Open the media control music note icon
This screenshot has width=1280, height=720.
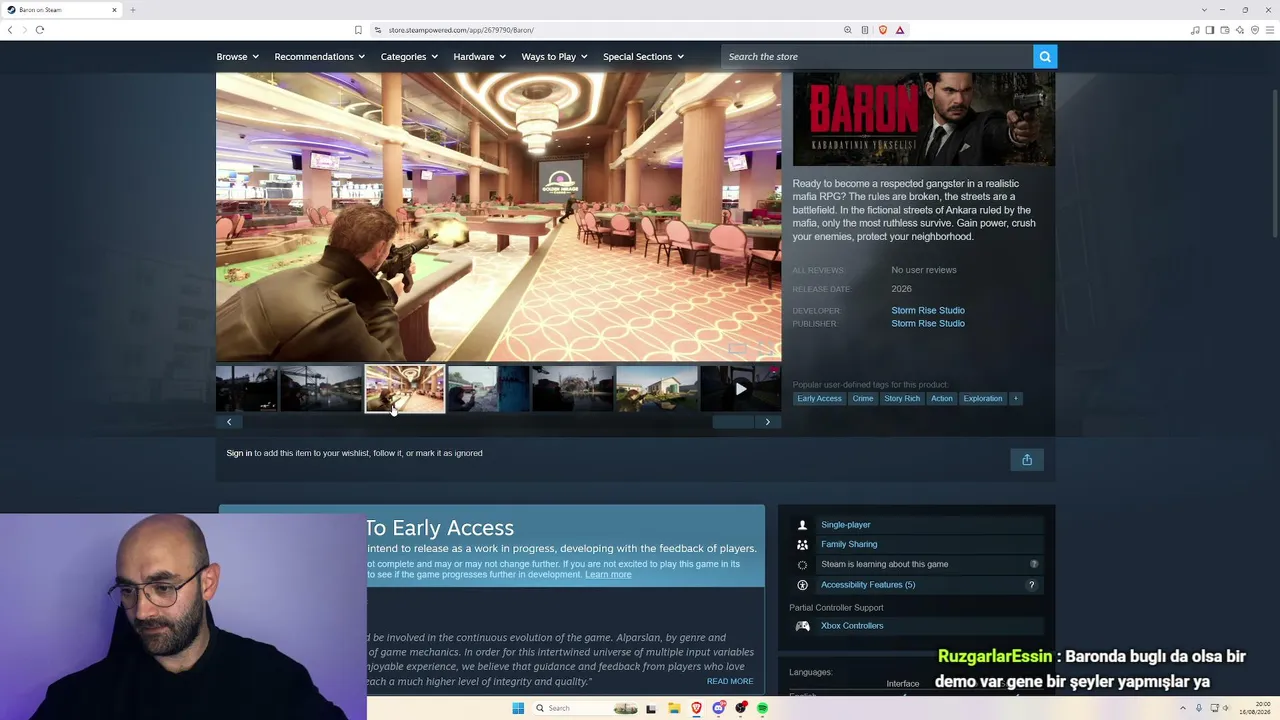pyautogui.click(x=1195, y=30)
